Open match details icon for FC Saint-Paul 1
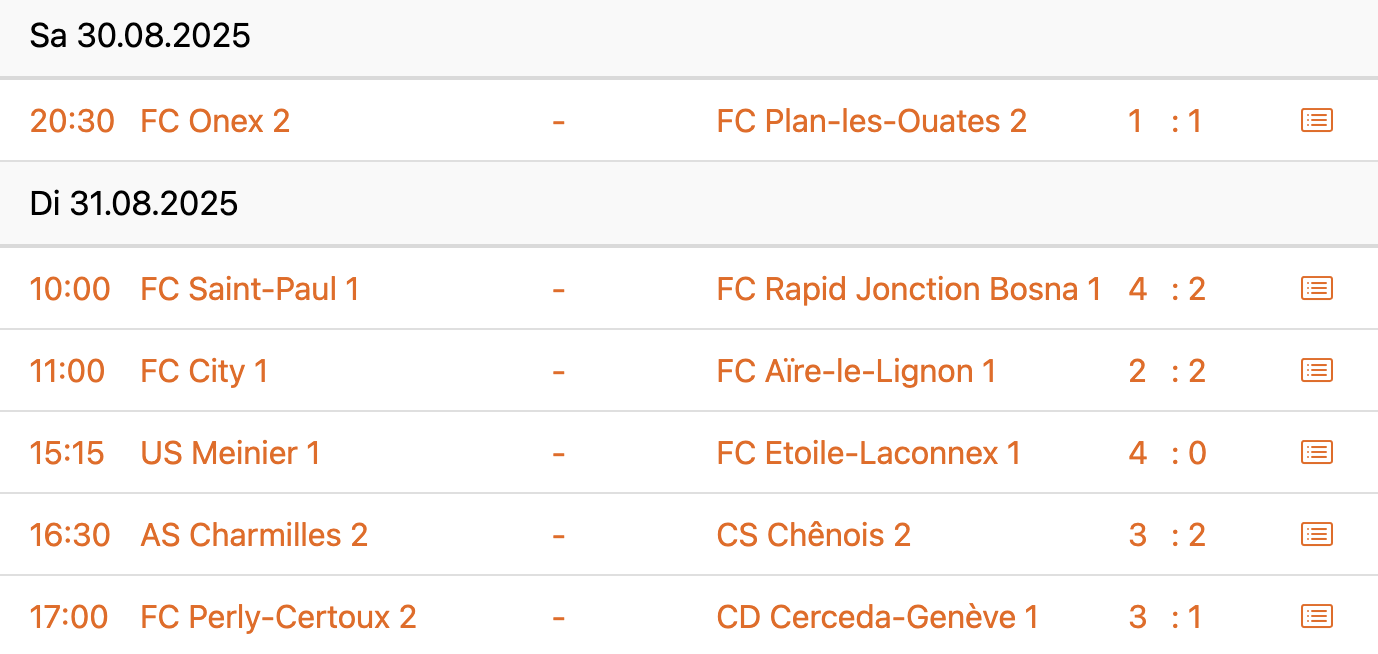The height and width of the screenshot is (654, 1378). 1316,289
